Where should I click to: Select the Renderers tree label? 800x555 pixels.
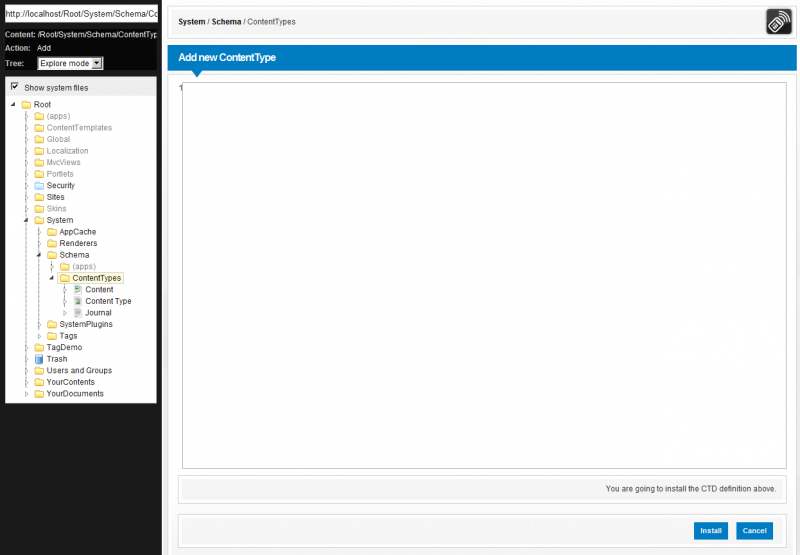[x=78, y=243]
